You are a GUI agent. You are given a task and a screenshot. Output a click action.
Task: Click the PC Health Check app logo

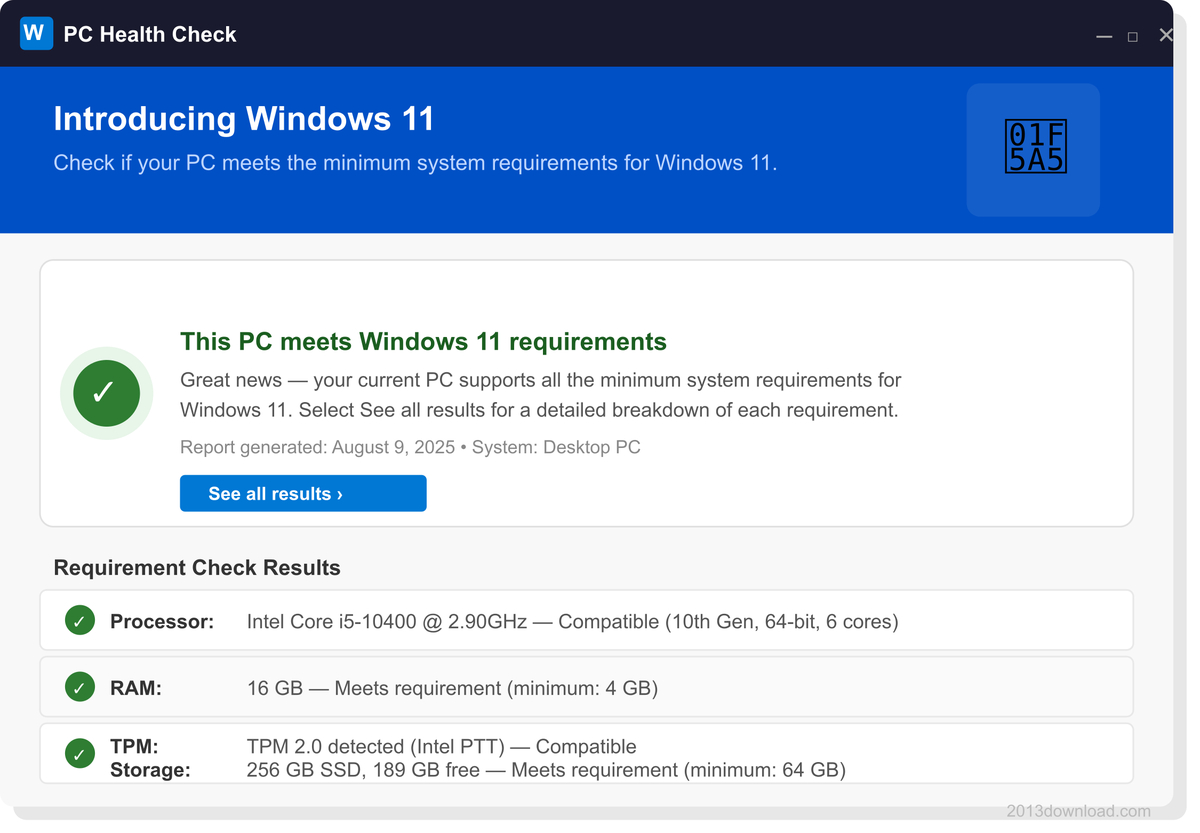[36, 33]
